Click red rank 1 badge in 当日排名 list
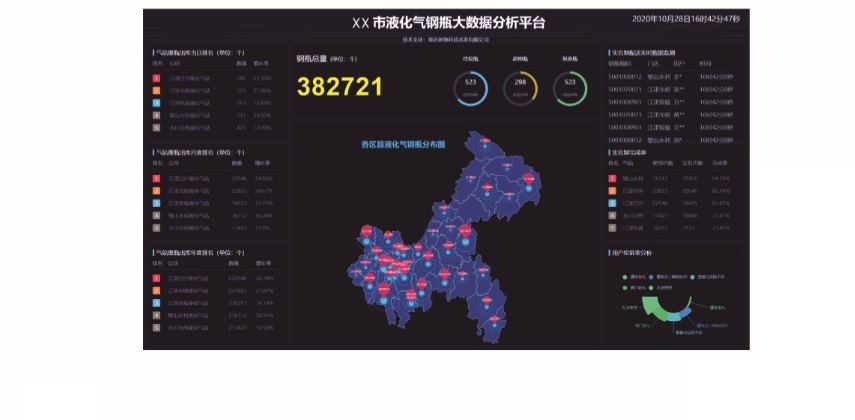 [156, 79]
